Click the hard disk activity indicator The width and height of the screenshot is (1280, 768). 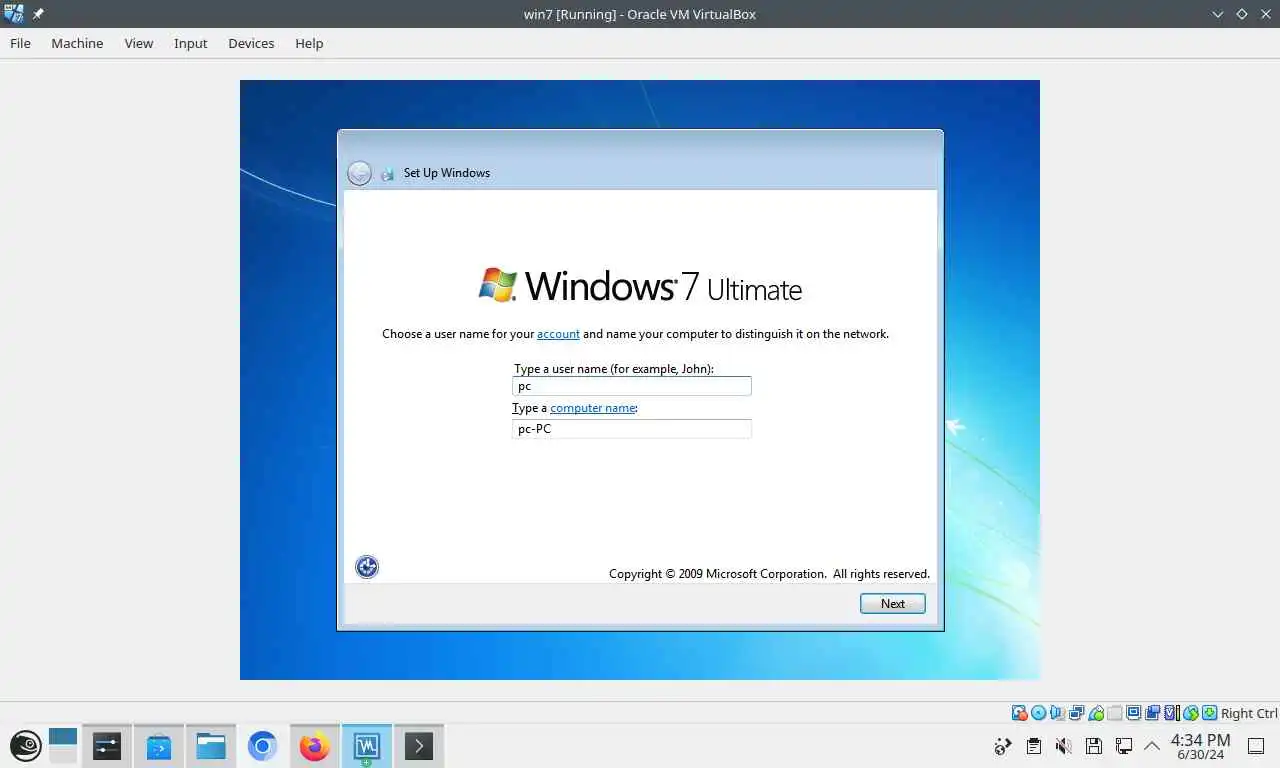pos(1020,713)
